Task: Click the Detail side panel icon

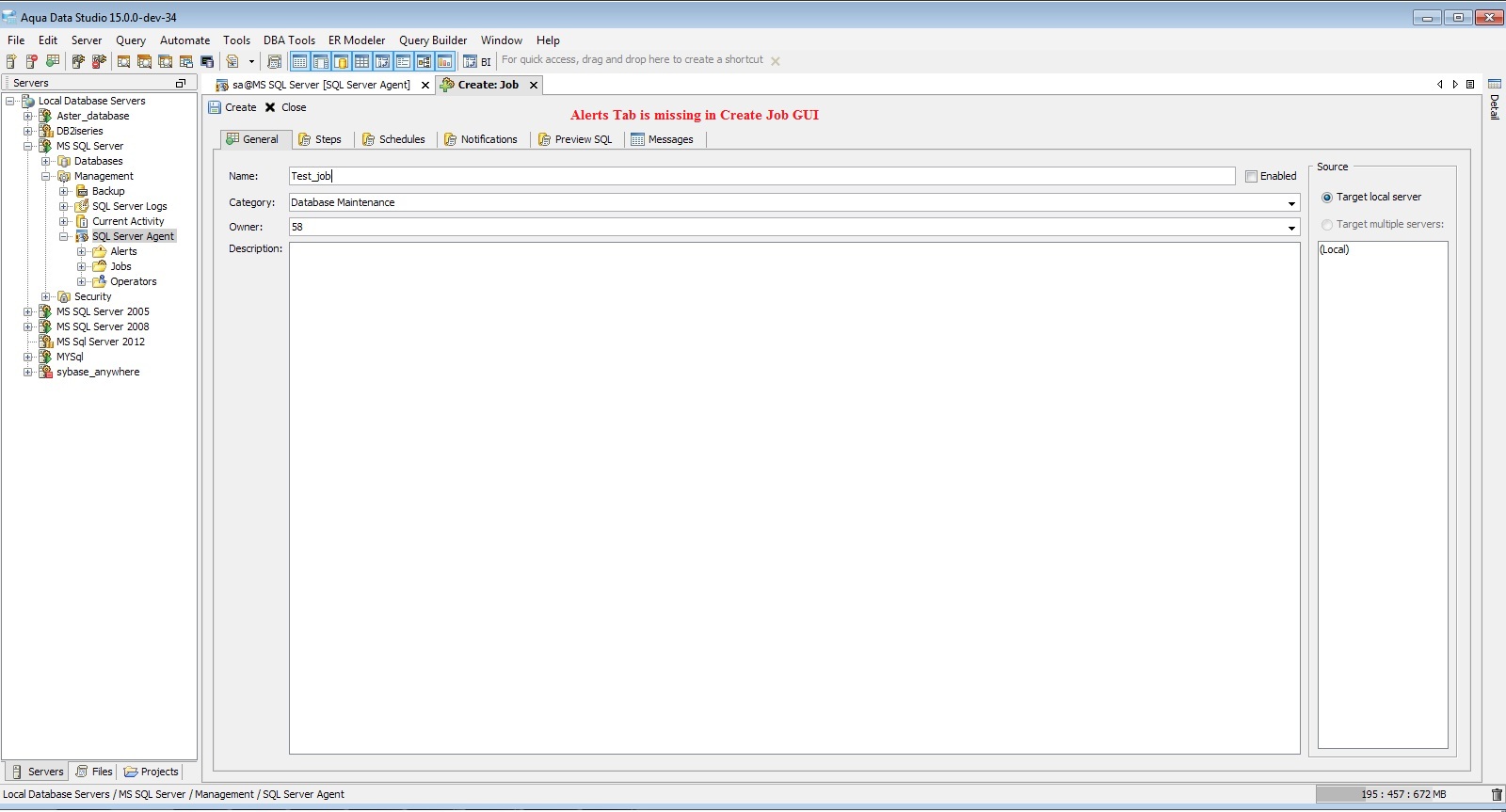Action: [x=1494, y=85]
